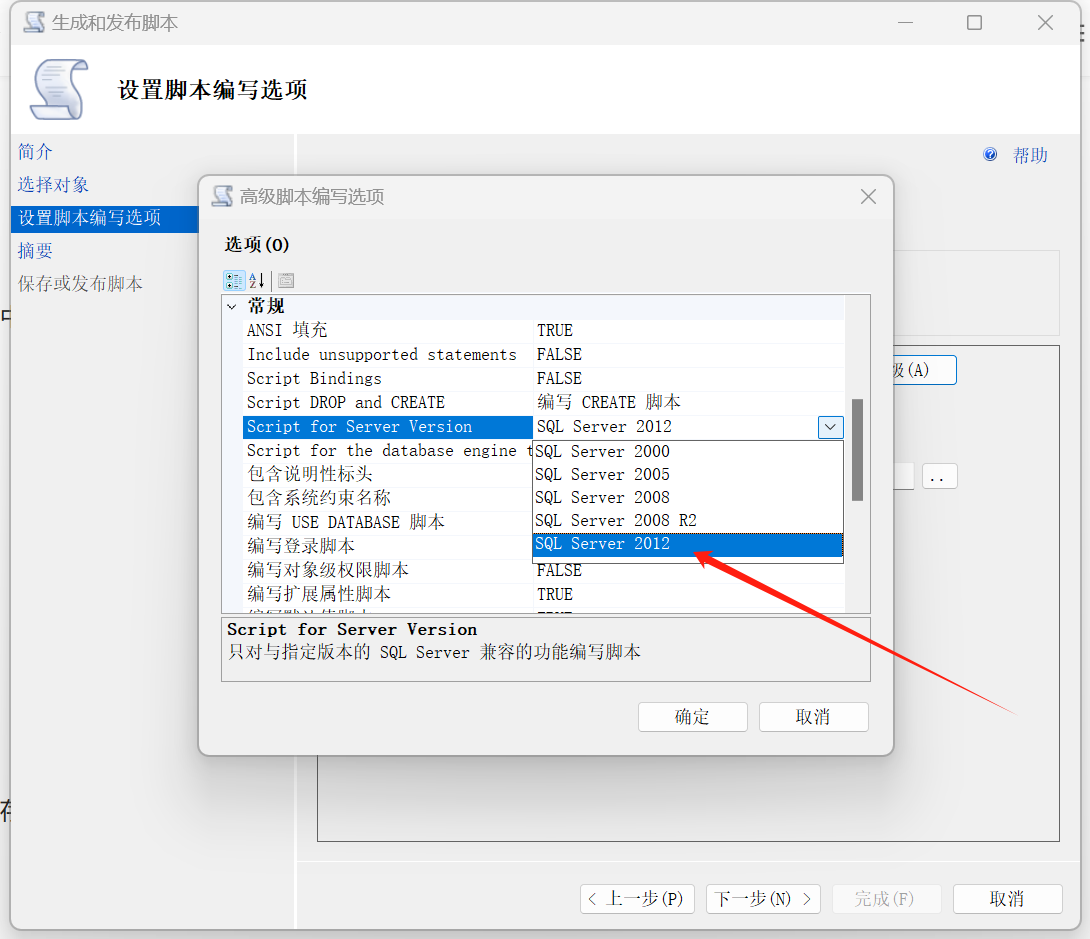Select SQL Server 2008 from the list
This screenshot has width=1090, height=939.
(688, 498)
